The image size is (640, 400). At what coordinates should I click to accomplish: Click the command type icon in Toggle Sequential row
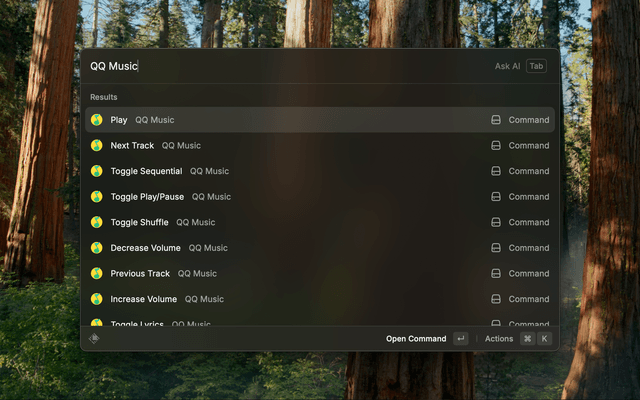tap(496, 171)
